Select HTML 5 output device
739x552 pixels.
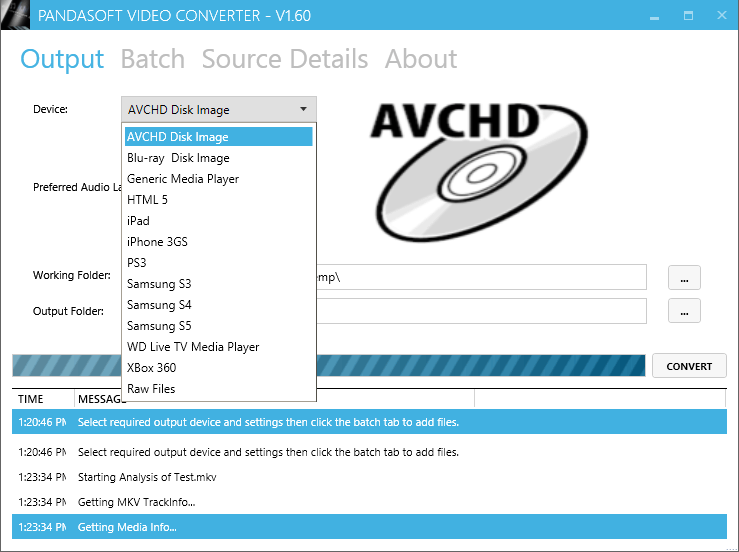[219, 200]
